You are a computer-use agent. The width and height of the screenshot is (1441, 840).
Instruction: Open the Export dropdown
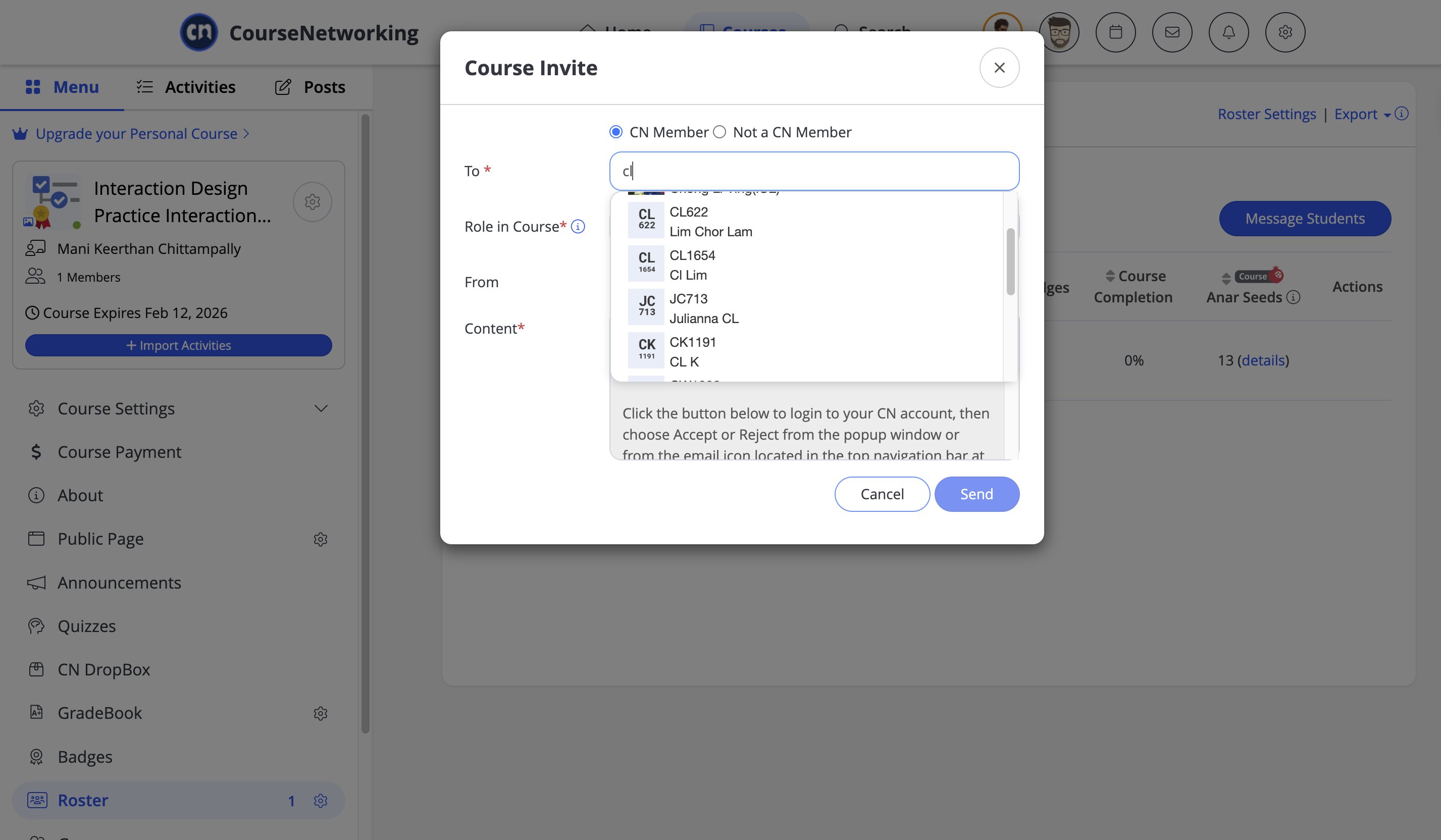[x=1362, y=114]
